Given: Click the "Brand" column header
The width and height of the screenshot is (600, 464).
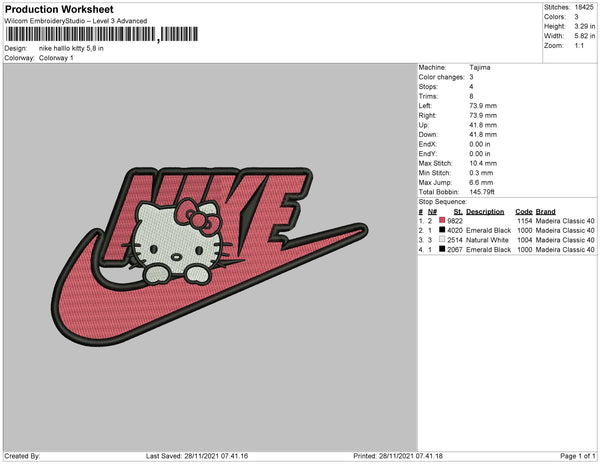Looking at the screenshot, I should pos(545,212).
